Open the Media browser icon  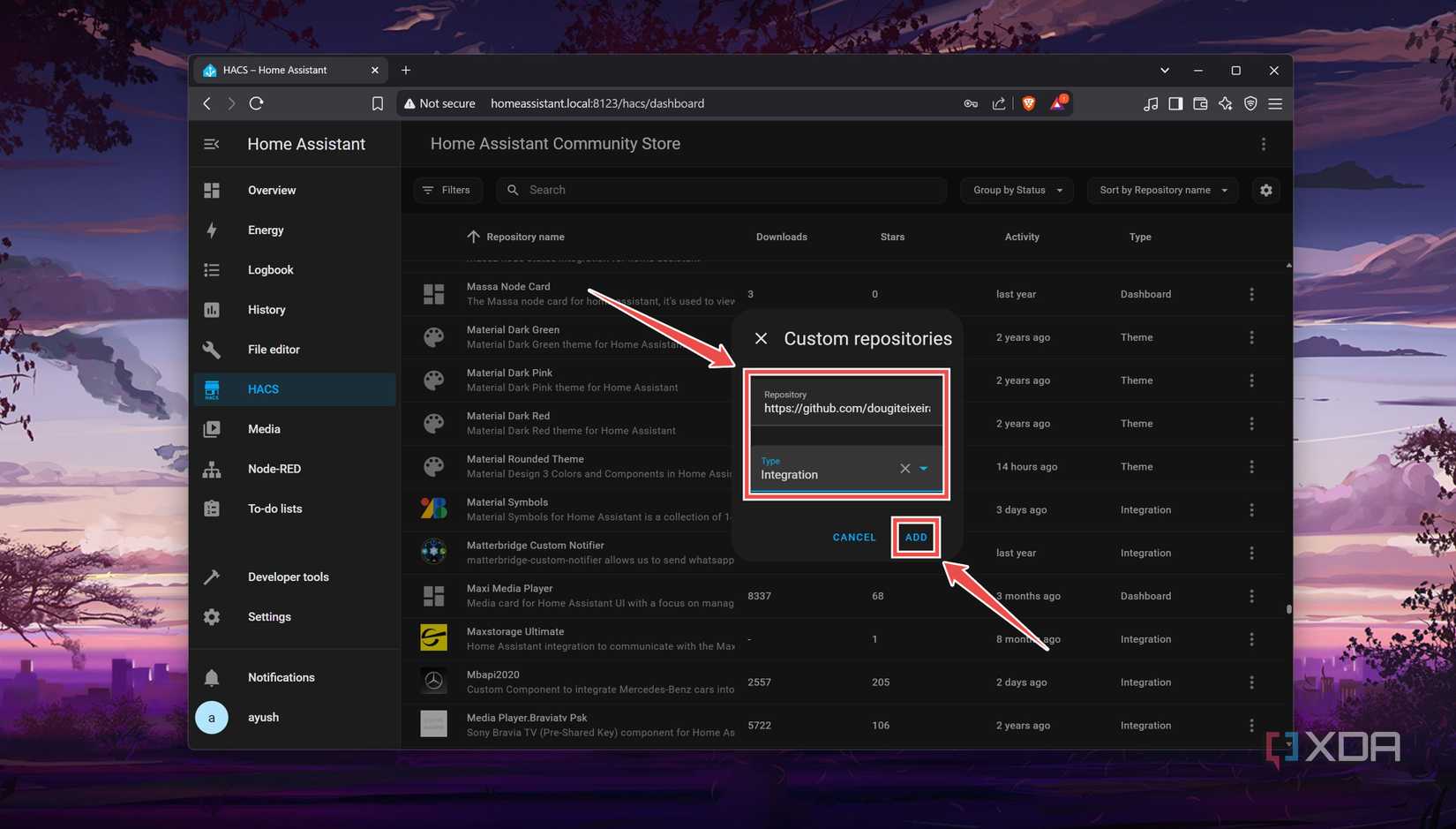(212, 428)
